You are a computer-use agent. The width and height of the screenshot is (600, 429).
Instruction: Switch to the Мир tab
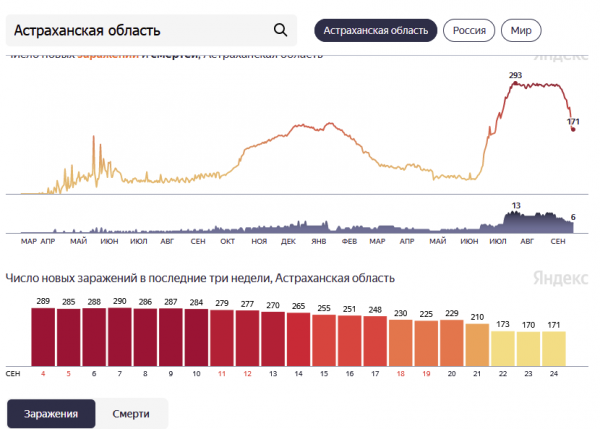click(x=520, y=30)
